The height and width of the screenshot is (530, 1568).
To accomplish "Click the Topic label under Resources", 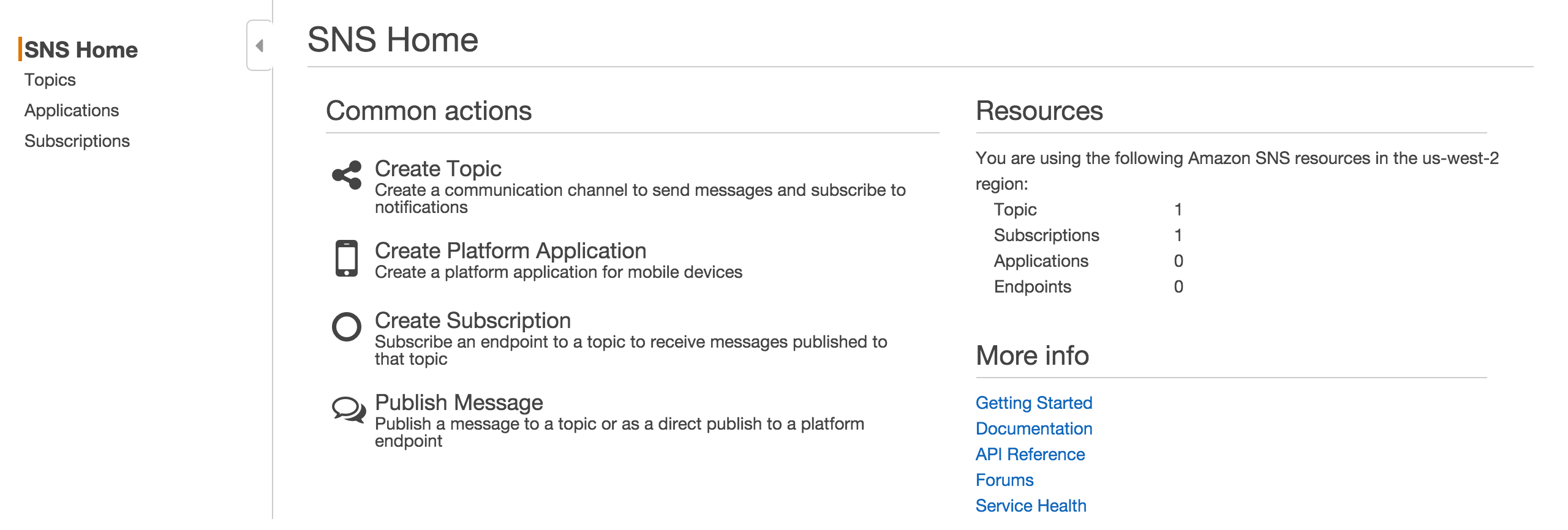I will [x=1015, y=209].
